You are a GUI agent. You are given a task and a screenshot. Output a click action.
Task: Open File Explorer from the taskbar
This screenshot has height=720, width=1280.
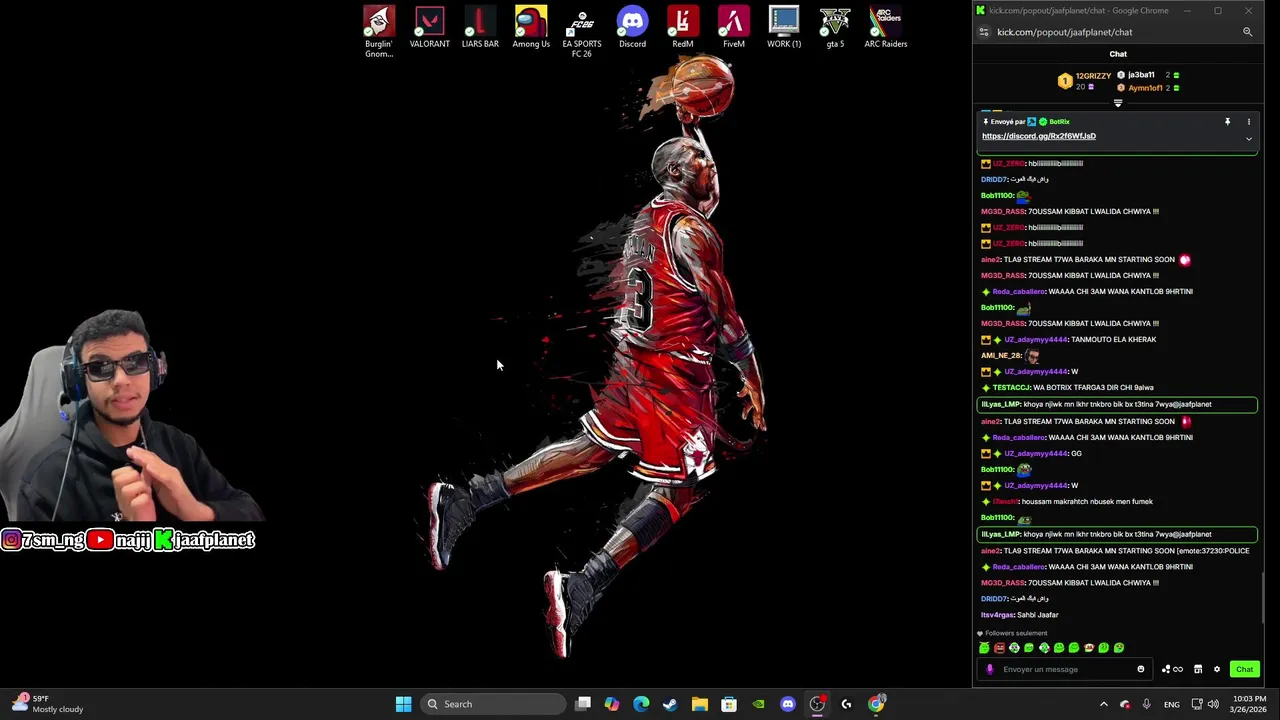pyautogui.click(x=700, y=704)
